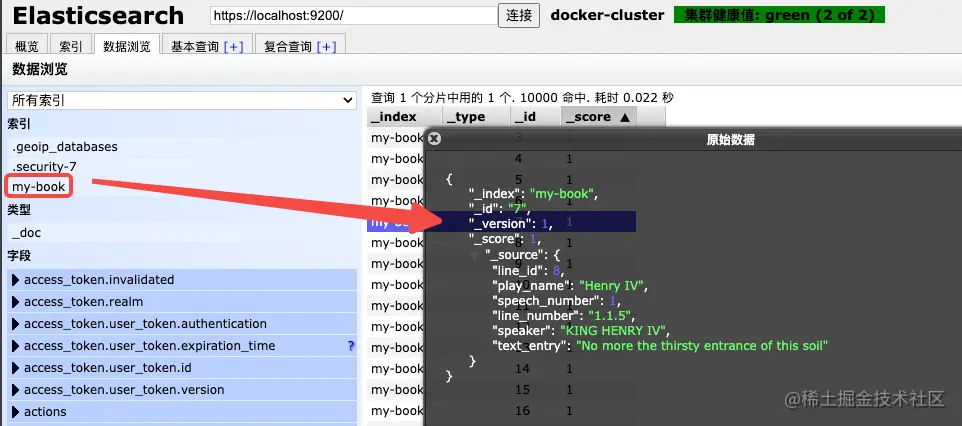Image resolution: width=962 pixels, height=426 pixels.
Task: Expand access_token.user_token.expiration_time field
Action: pyautogui.click(x=182, y=346)
